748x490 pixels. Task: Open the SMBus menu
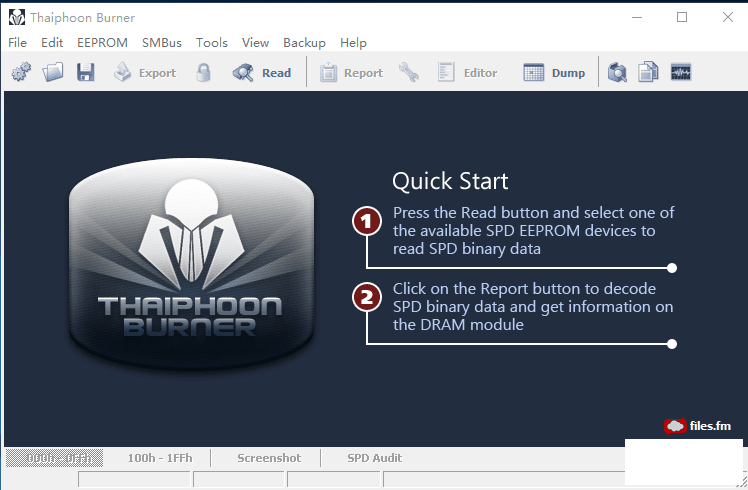162,42
